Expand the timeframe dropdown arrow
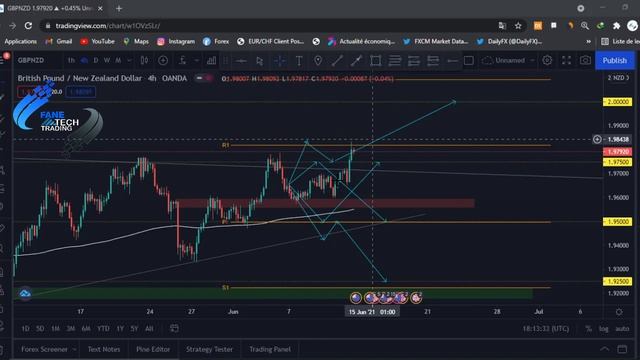Viewport: 640px width, 360px height. (x=129, y=60)
